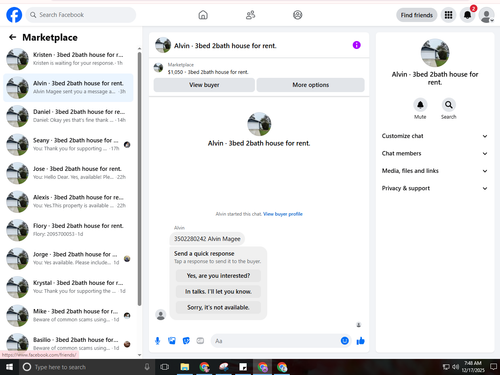Viewport: 500px width, 375px height.
Task: Click the Facebook logo icon
Action: coord(14,15)
